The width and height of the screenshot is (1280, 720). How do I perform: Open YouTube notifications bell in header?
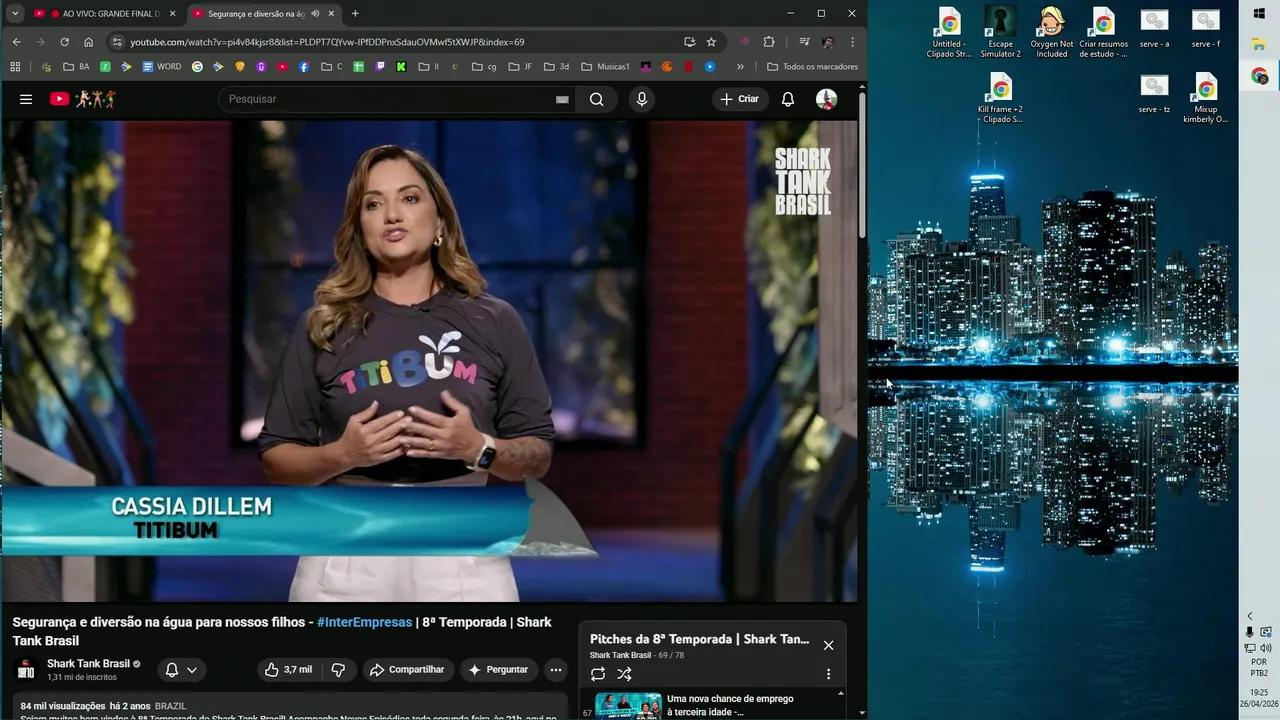[788, 99]
